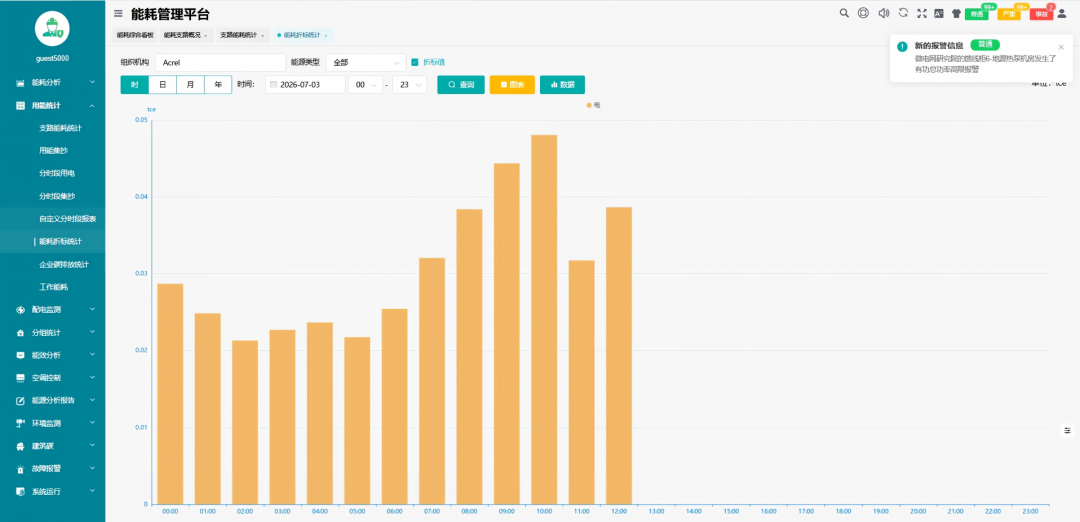Switch to the 能耗综合看板 tab

point(135,35)
